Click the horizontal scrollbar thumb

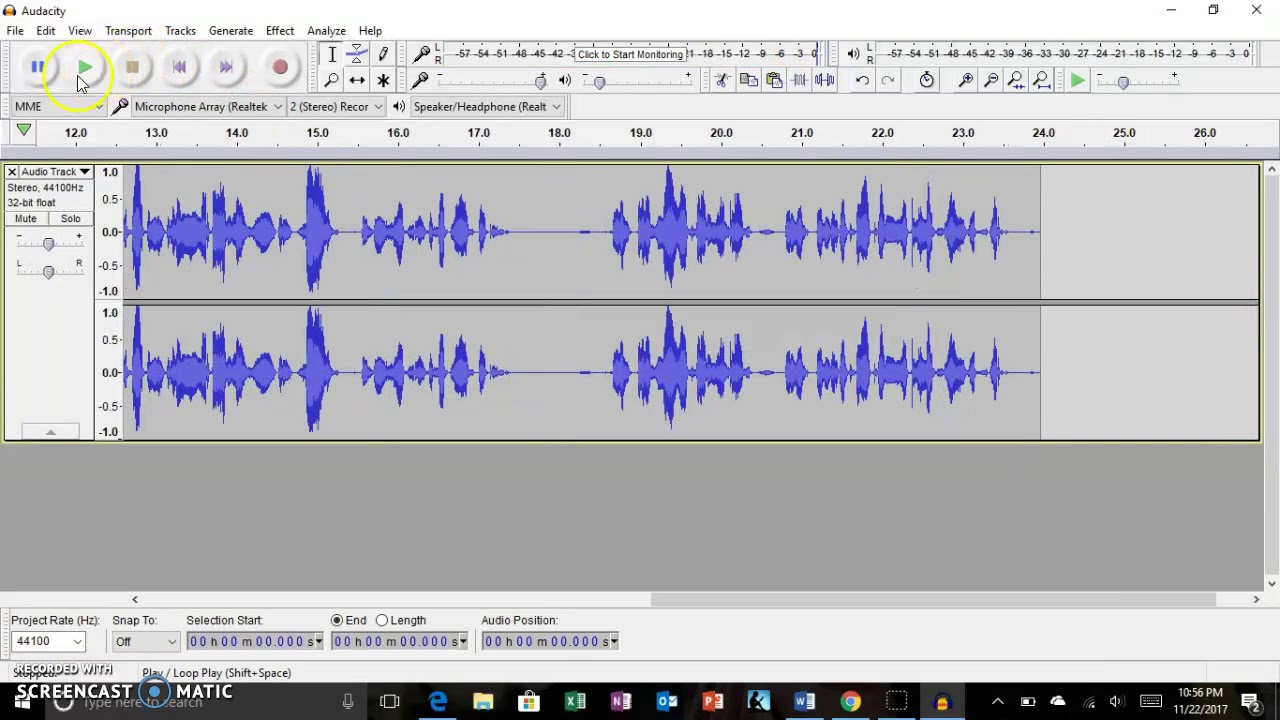[933, 599]
